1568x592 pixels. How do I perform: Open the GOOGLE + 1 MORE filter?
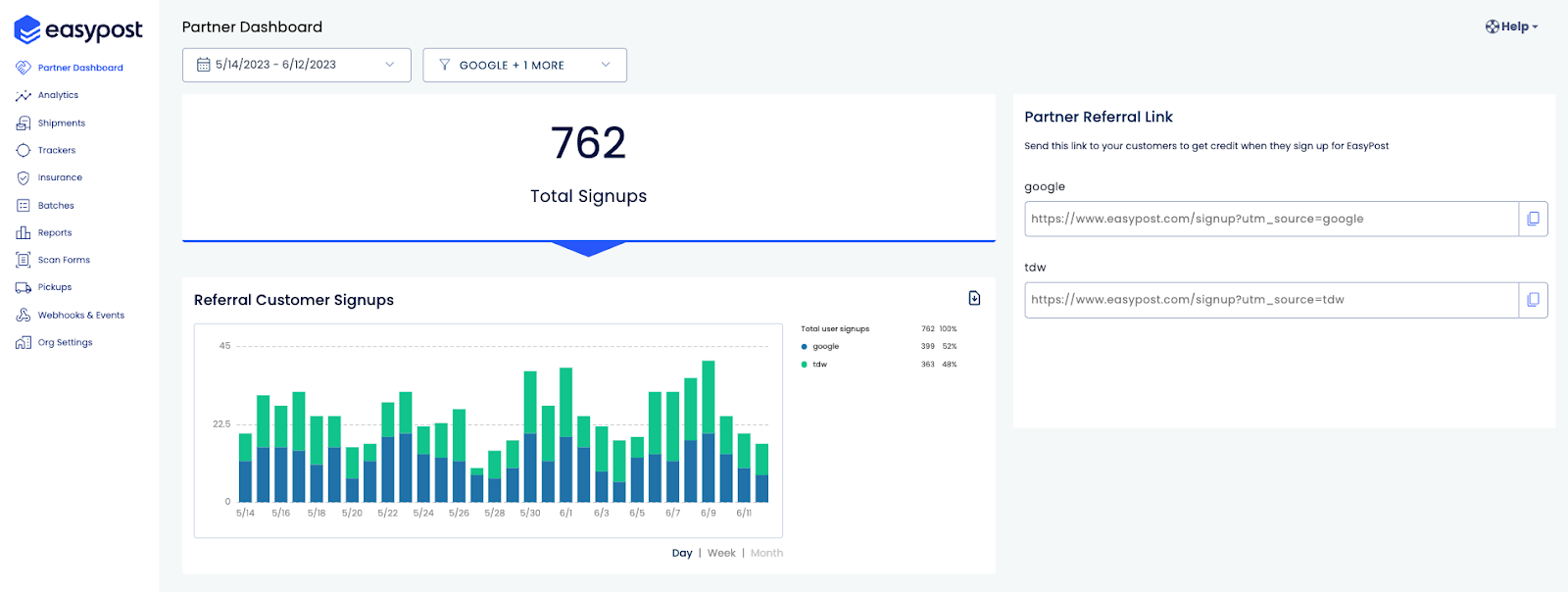tap(524, 65)
